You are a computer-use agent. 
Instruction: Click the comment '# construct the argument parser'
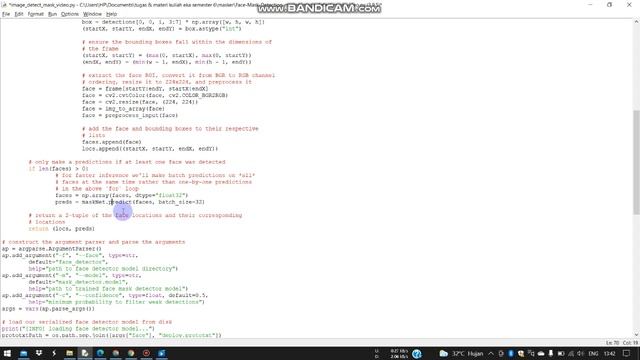[93, 242]
